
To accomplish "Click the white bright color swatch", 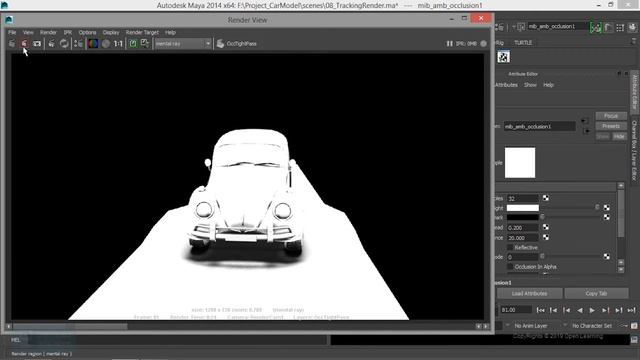I will click(523, 208).
